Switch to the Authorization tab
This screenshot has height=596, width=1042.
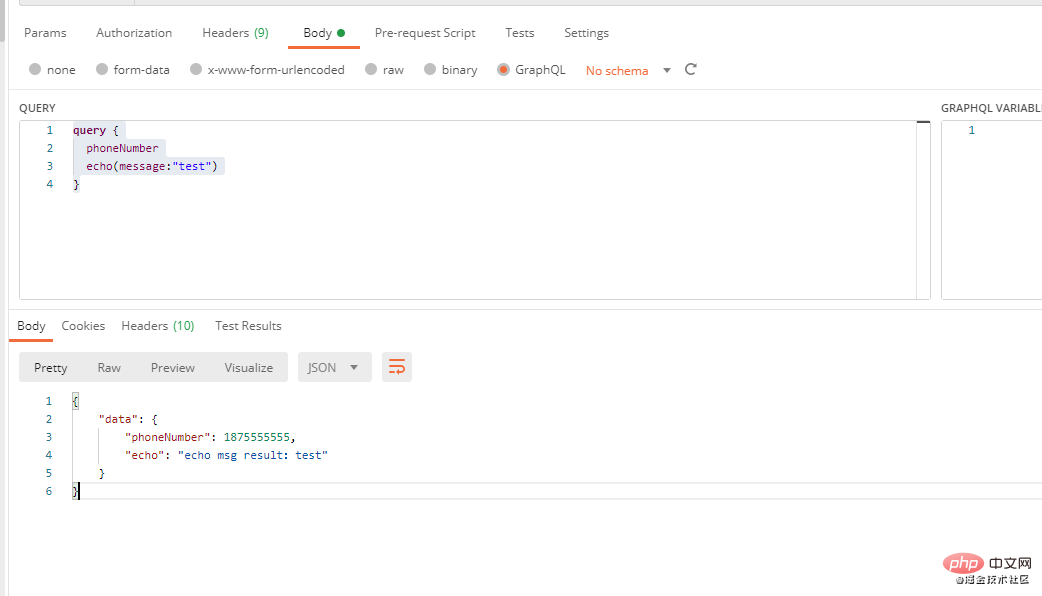(x=134, y=33)
